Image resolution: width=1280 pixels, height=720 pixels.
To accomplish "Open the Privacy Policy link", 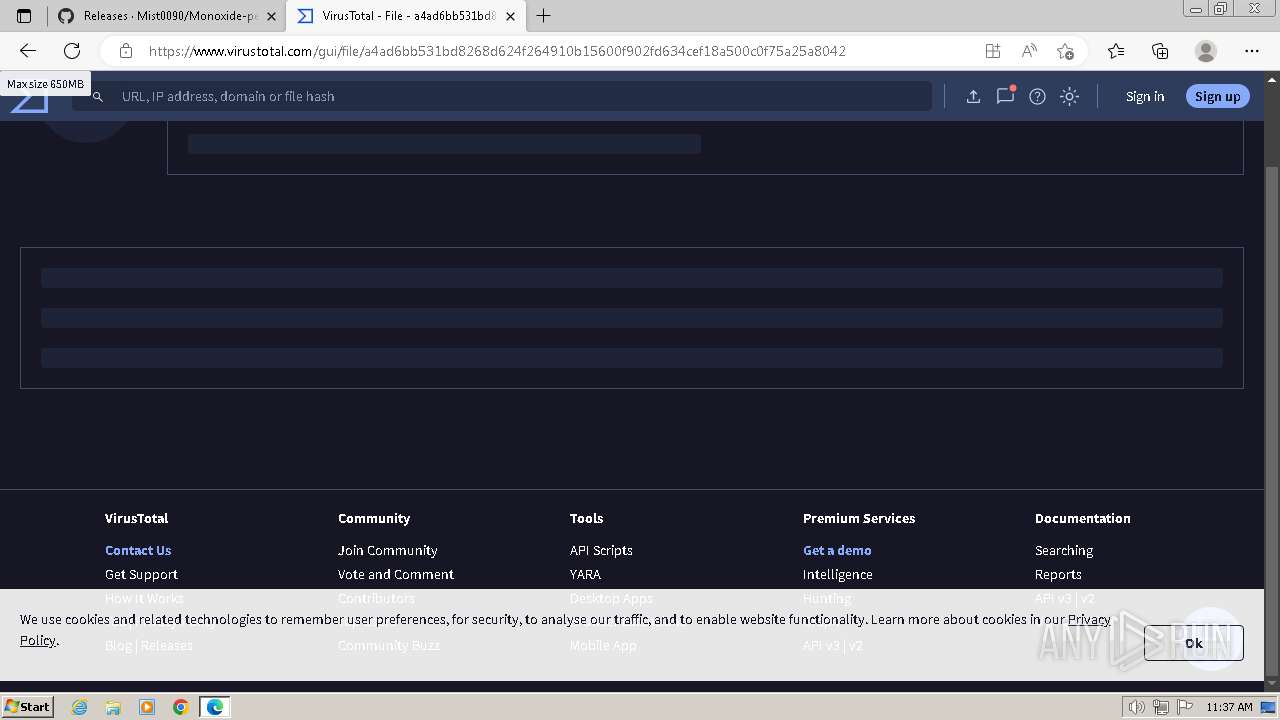I will pyautogui.click(x=1089, y=619).
